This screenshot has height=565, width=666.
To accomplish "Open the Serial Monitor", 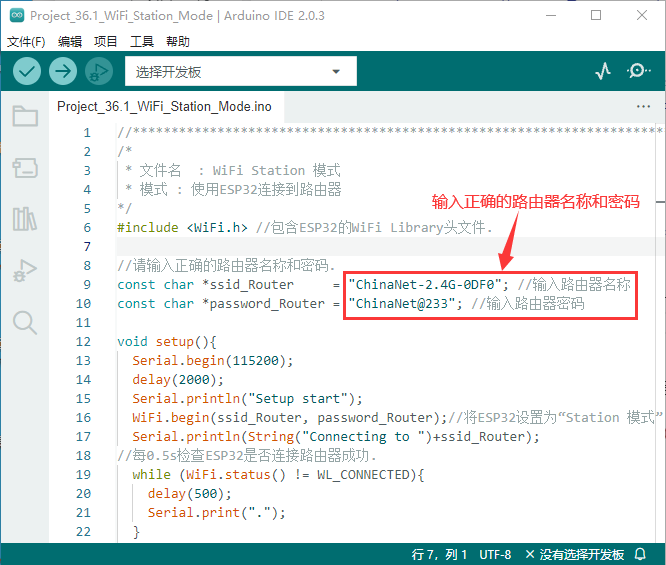I will coord(638,71).
